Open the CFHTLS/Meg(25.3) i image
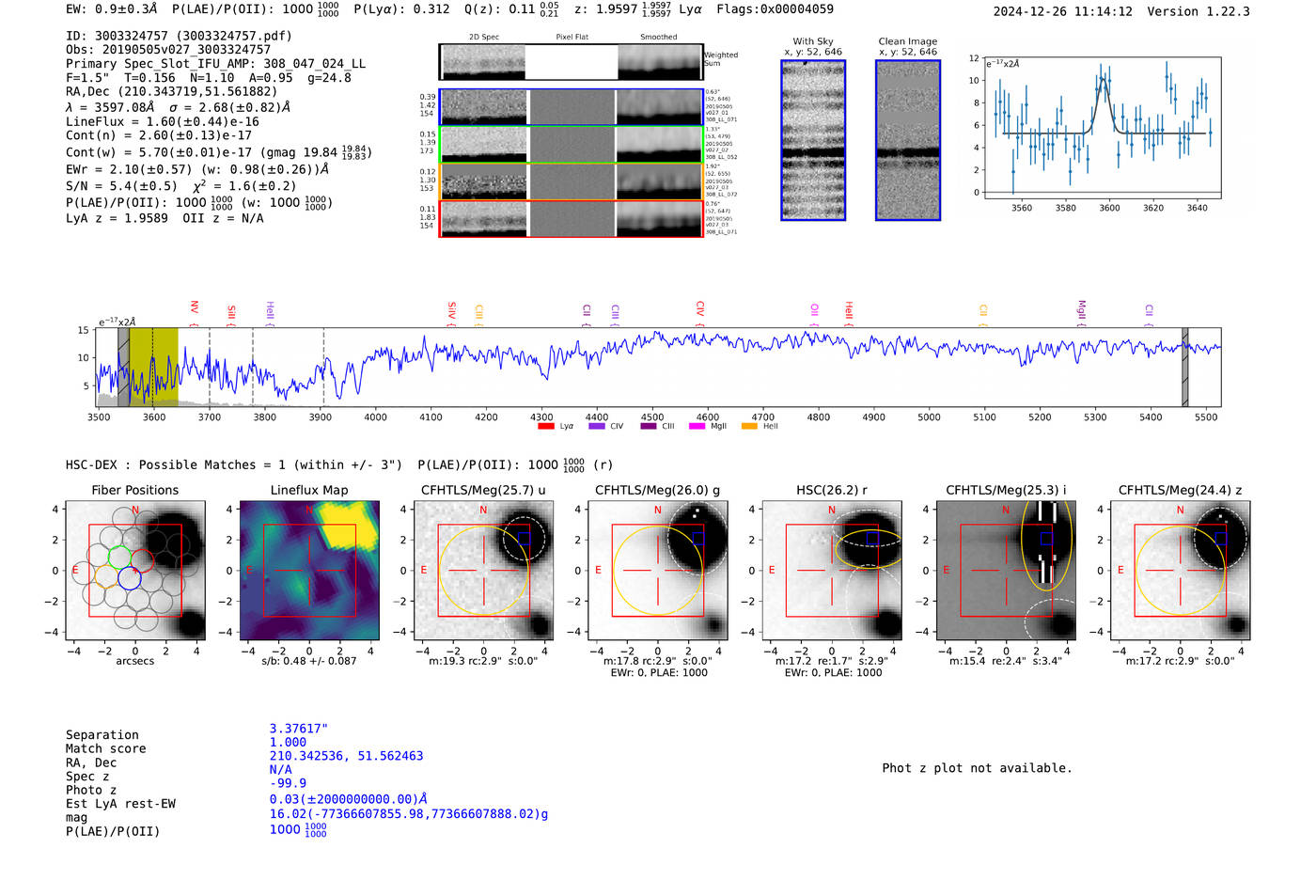Image resolution: width=1316 pixels, height=896 pixels. (x=1006, y=571)
